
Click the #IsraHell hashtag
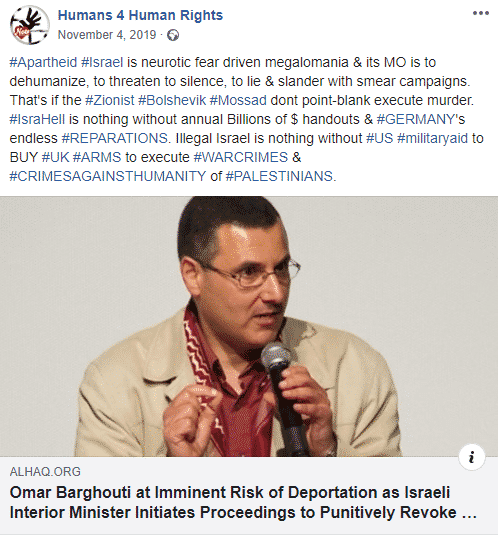point(37,119)
